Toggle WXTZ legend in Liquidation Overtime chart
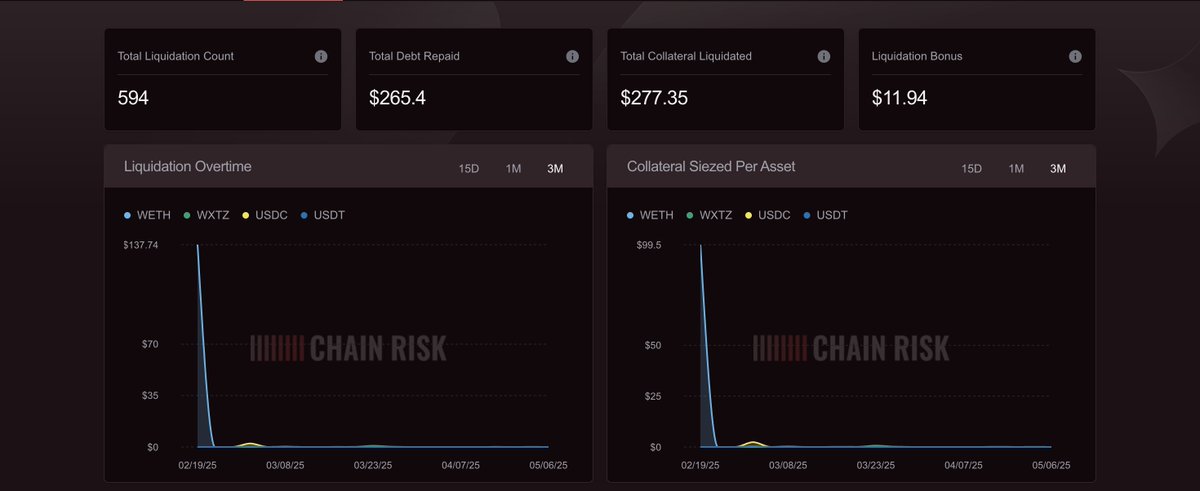The width and height of the screenshot is (1200, 491). click(207, 216)
